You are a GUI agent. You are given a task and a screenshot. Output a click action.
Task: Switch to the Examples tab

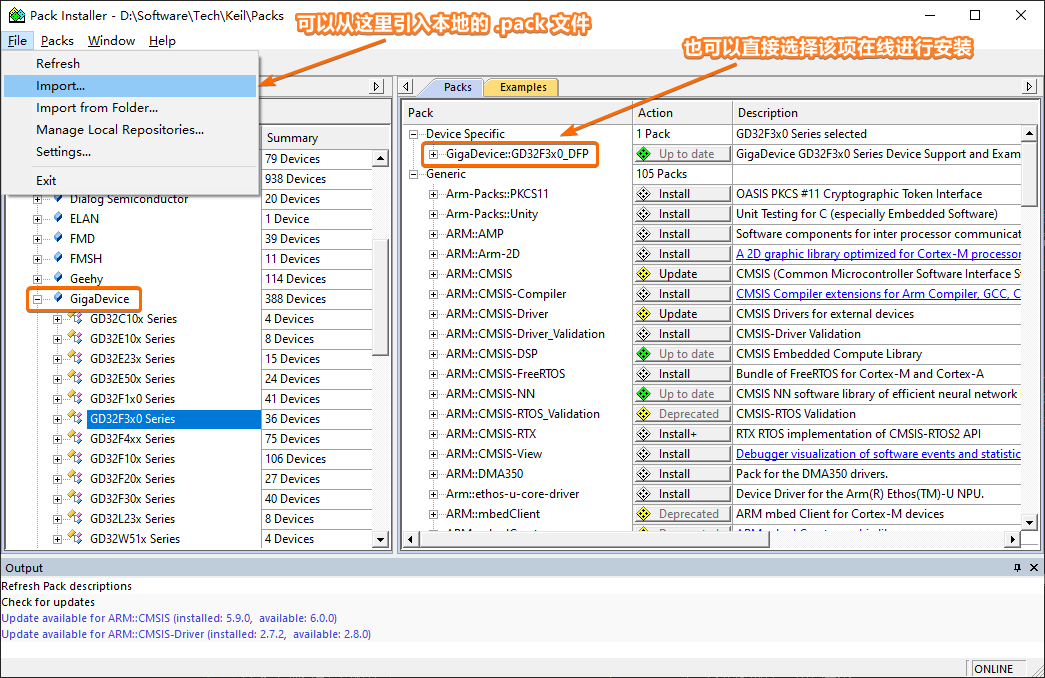click(x=523, y=87)
